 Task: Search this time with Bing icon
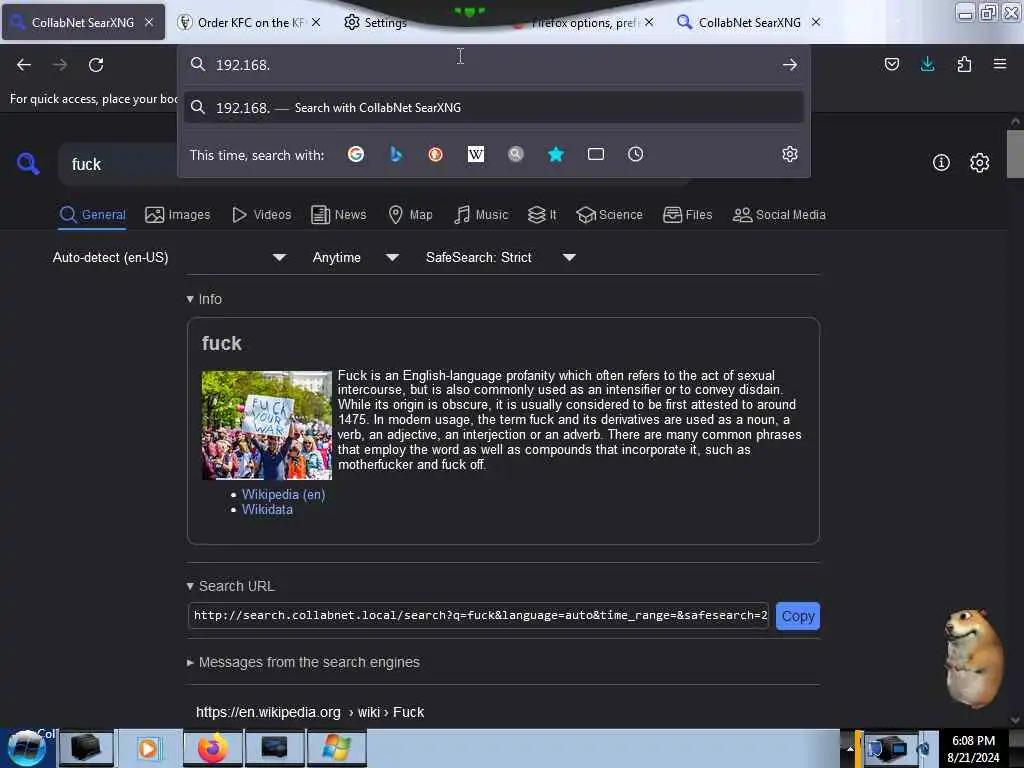coord(396,155)
